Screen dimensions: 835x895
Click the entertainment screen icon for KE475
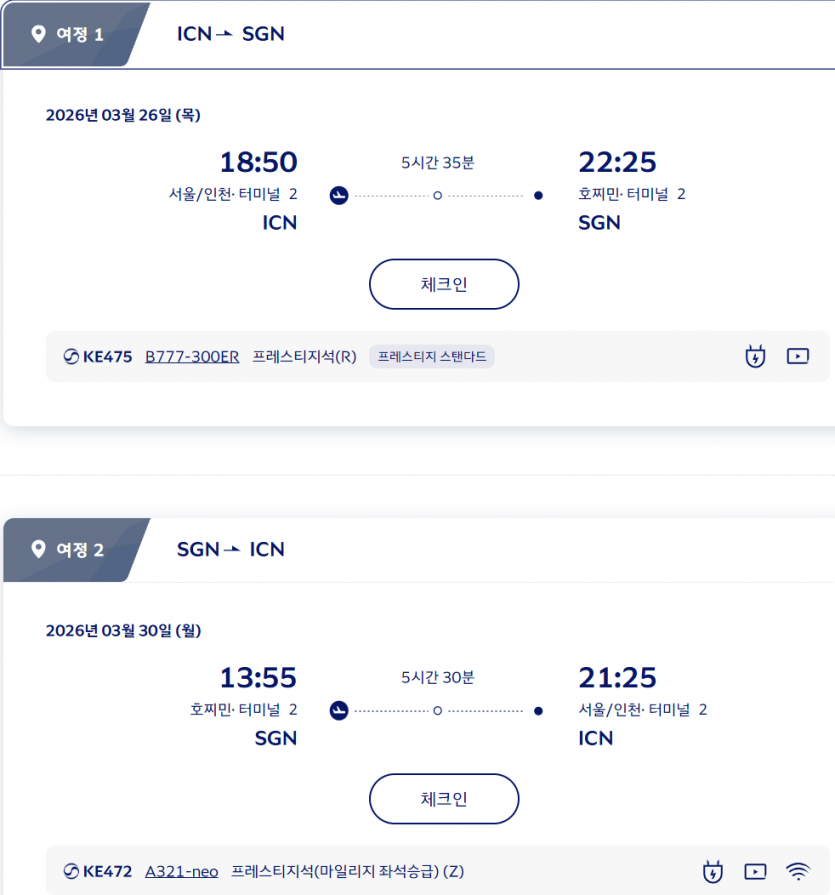point(797,356)
